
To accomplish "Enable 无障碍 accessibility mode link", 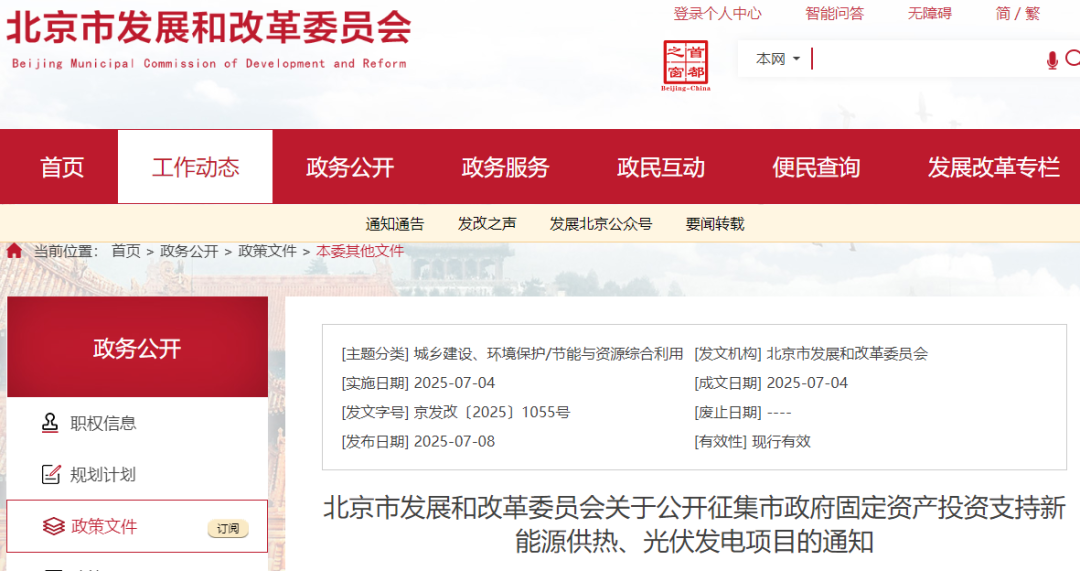I will [x=929, y=13].
